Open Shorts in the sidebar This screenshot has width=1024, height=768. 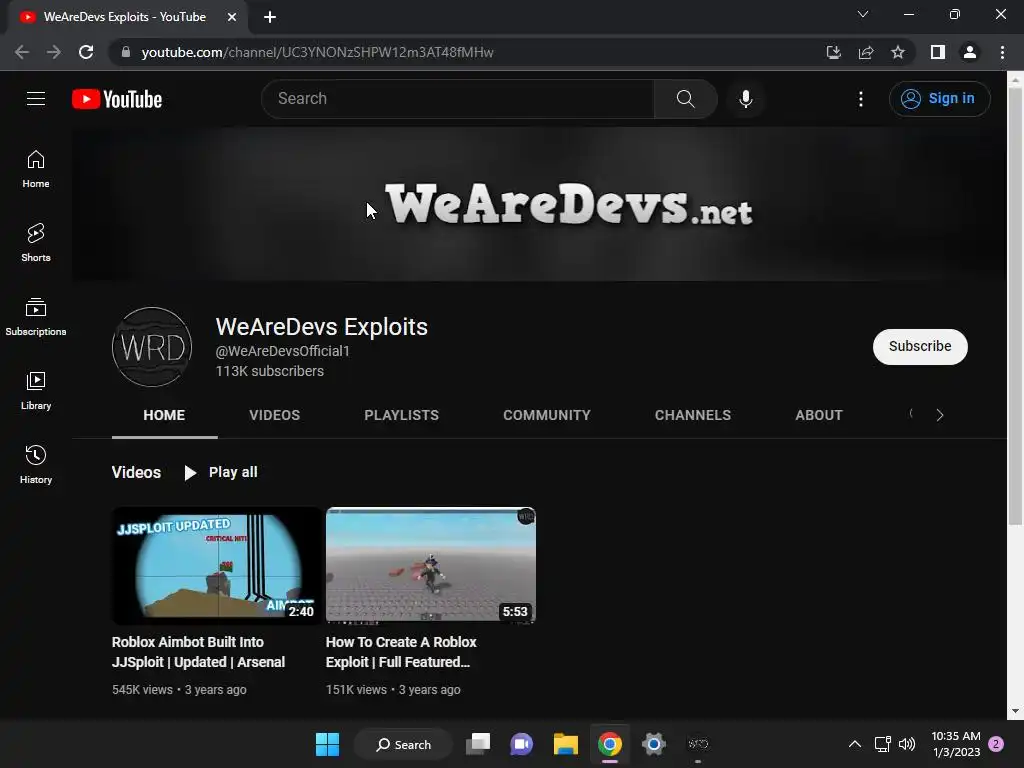click(x=36, y=243)
